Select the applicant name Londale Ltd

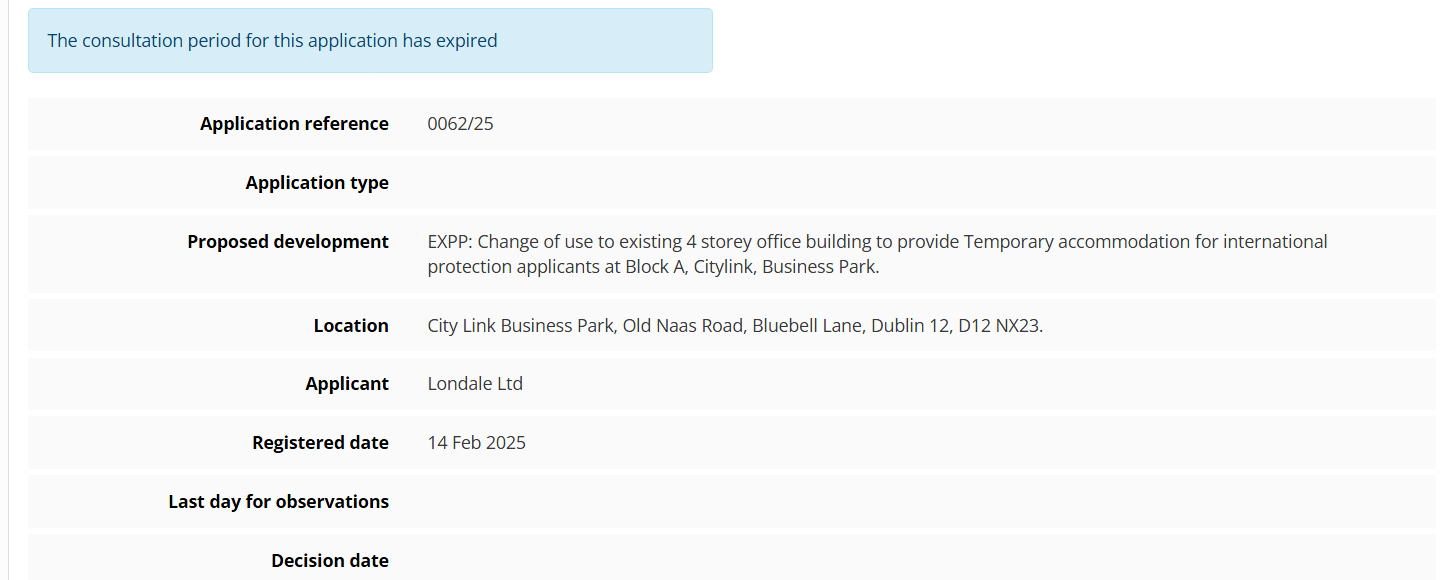coord(475,384)
